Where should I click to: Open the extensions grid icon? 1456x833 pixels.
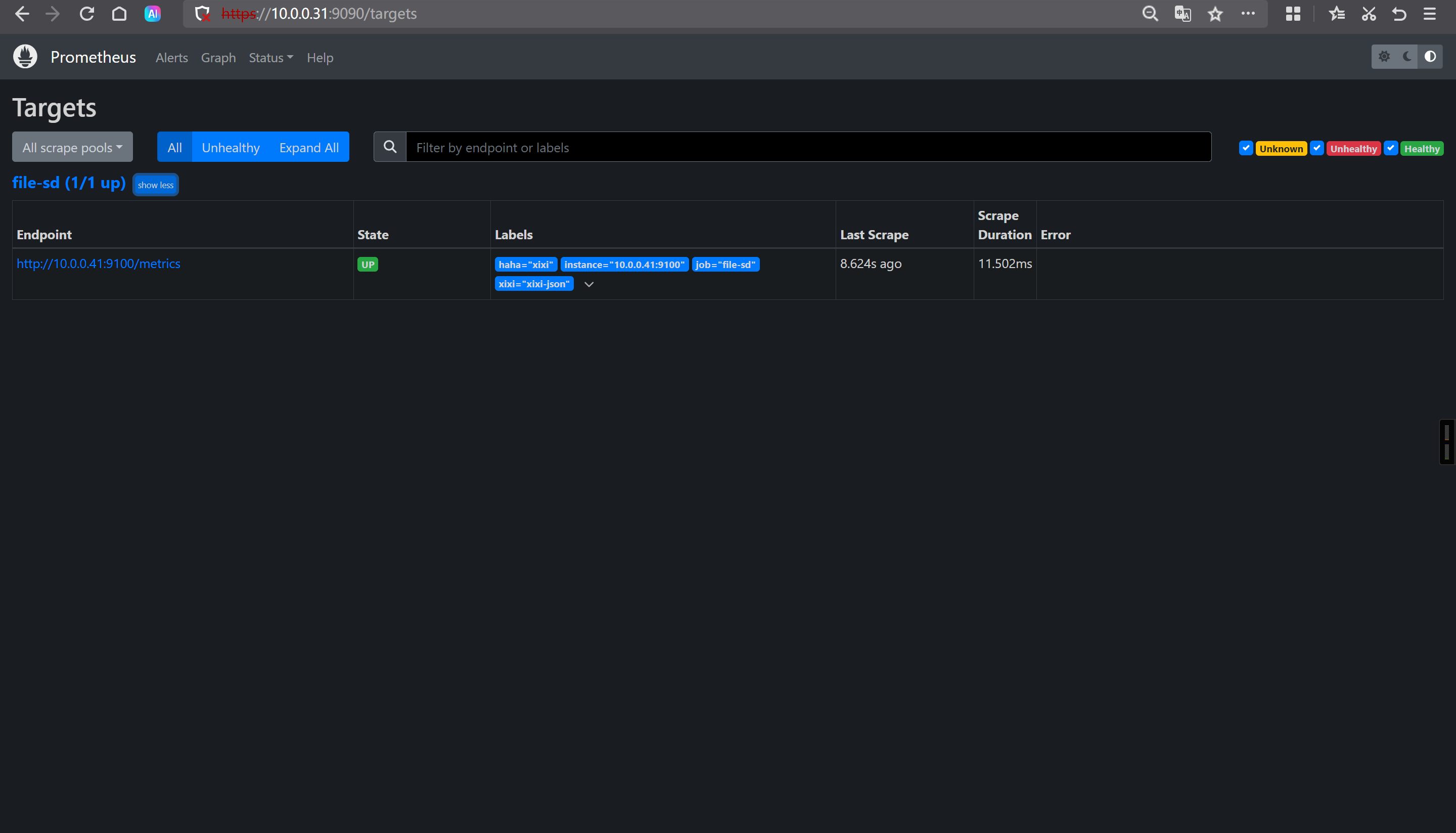coord(1293,14)
